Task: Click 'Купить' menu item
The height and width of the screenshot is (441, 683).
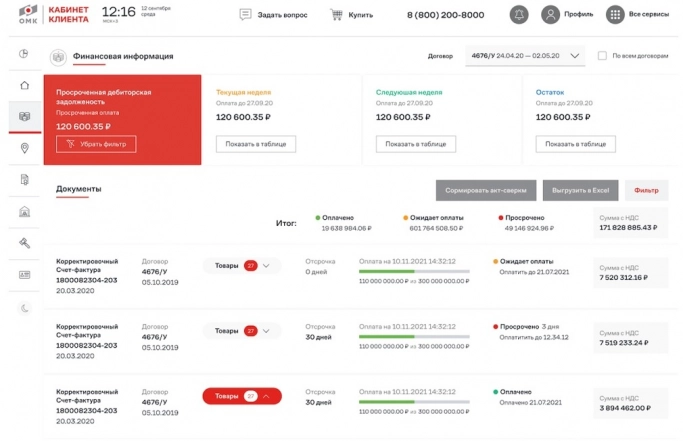Action: [360, 15]
